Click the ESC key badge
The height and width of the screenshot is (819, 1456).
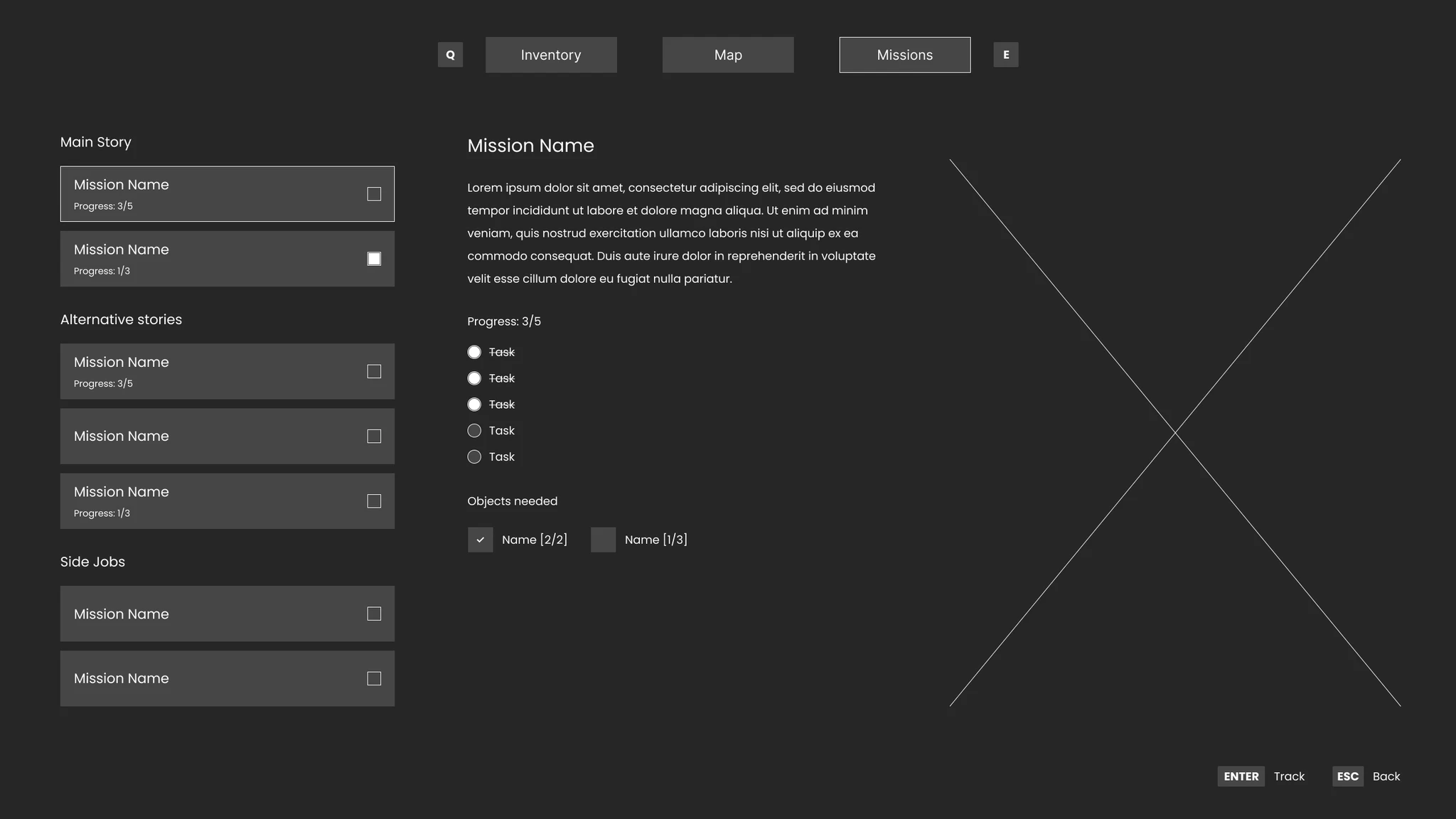coord(1347,776)
